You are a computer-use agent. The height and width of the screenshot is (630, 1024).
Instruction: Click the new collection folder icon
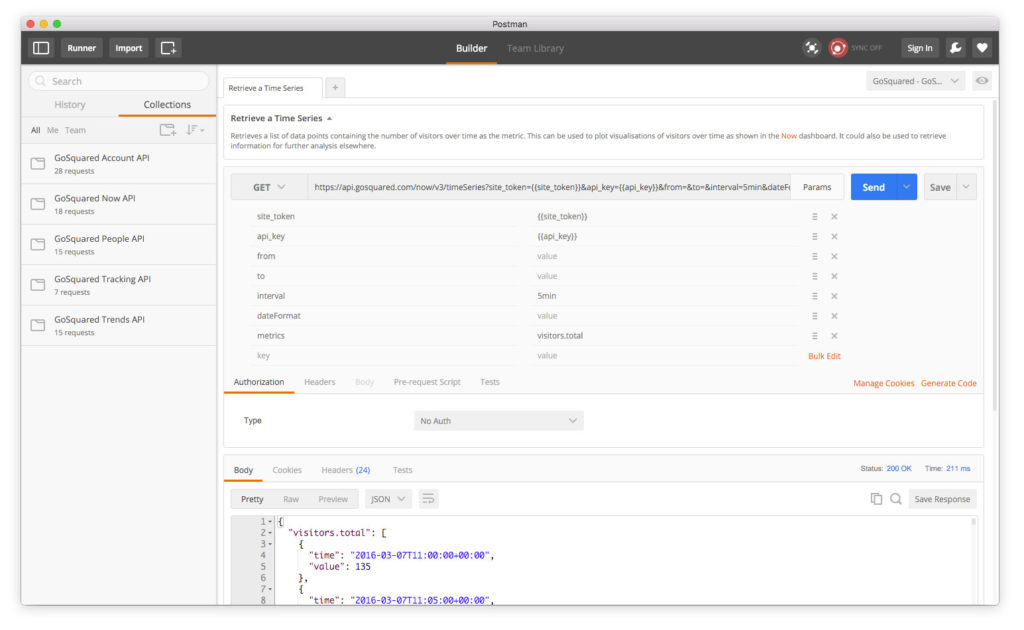click(x=168, y=130)
